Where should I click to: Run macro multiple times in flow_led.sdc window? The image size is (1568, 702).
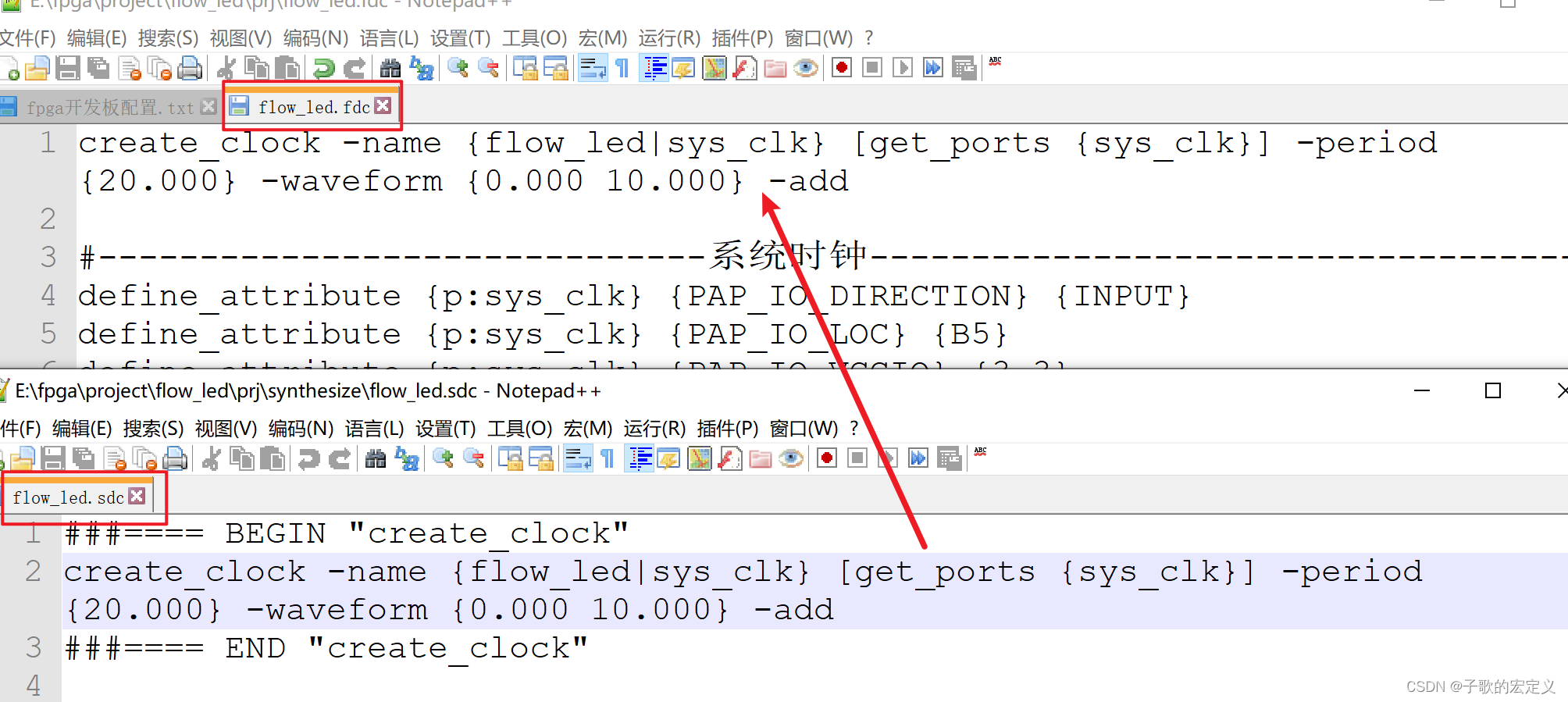pos(918,458)
